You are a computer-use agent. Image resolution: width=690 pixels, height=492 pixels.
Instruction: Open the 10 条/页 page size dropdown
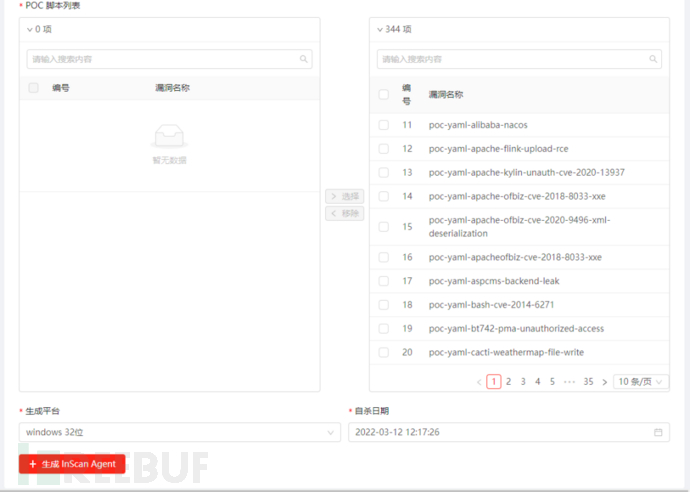pos(640,382)
